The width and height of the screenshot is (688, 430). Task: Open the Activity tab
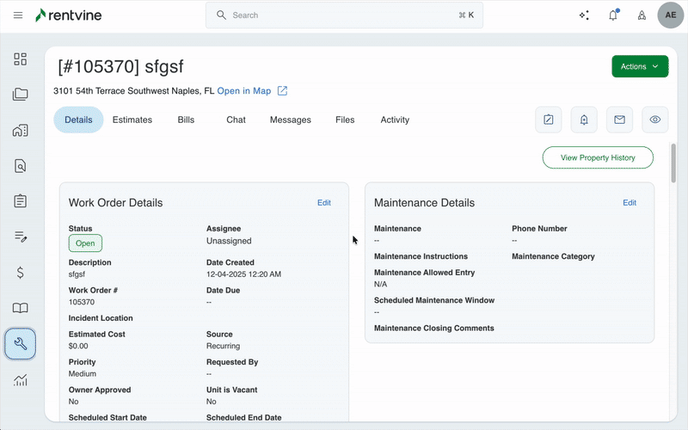[x=394, y=120]
